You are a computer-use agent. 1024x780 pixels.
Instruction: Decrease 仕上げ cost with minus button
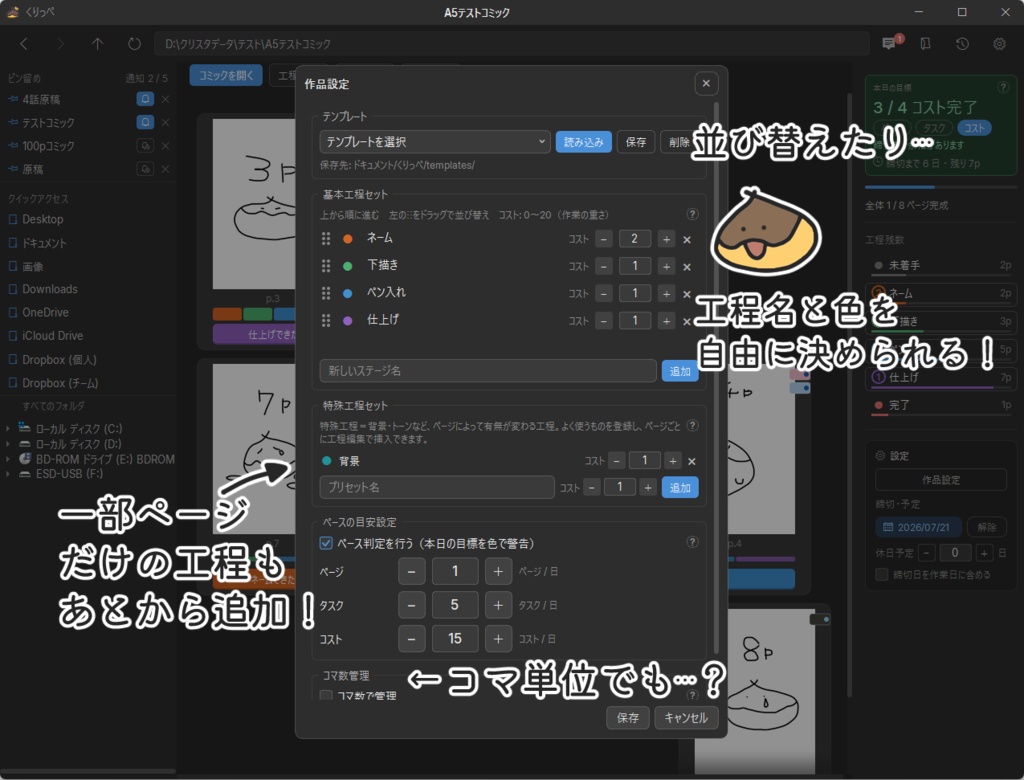(603, 321)
